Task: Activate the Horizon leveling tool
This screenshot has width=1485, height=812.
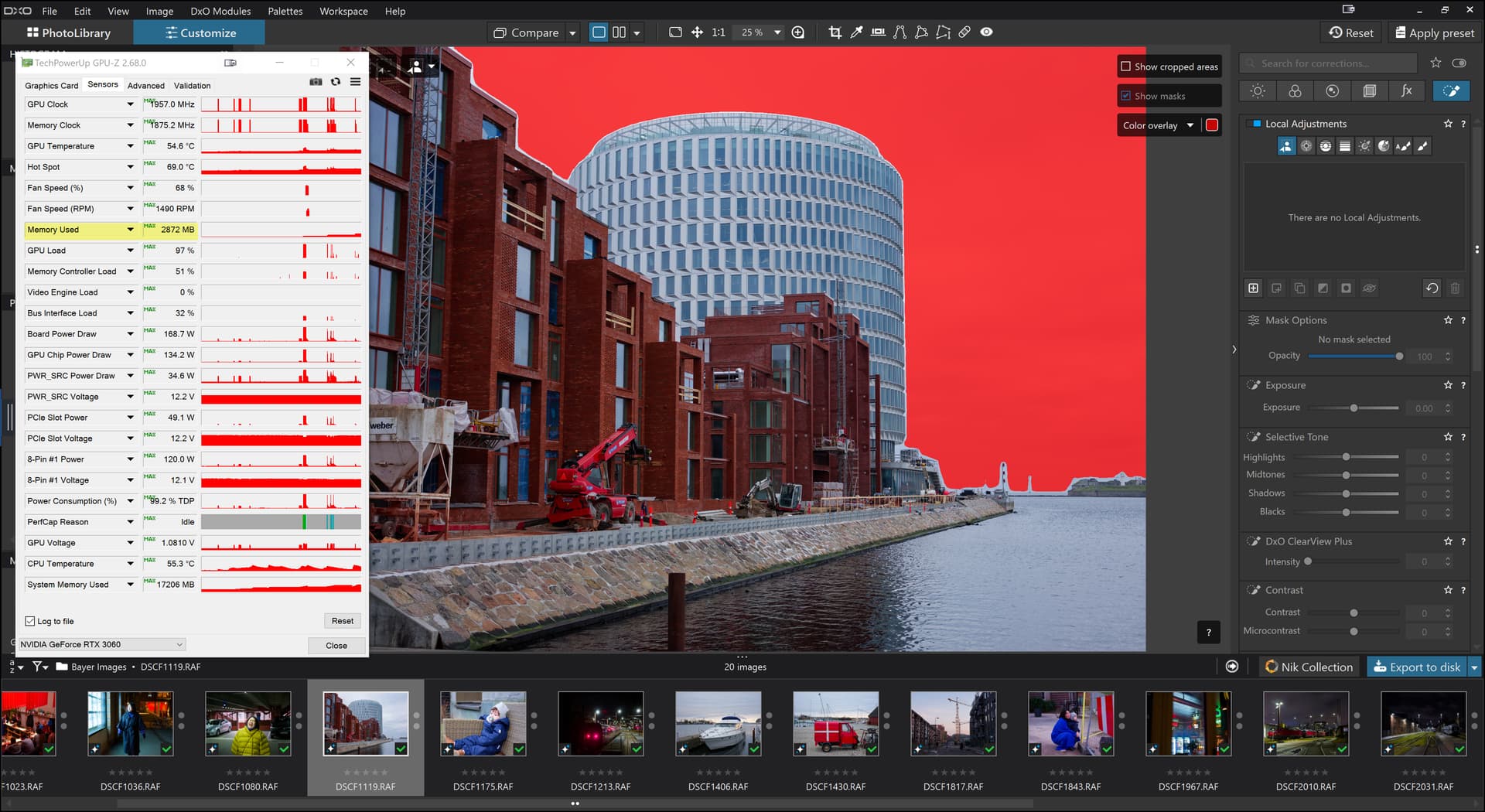Action: coord(878,32)
